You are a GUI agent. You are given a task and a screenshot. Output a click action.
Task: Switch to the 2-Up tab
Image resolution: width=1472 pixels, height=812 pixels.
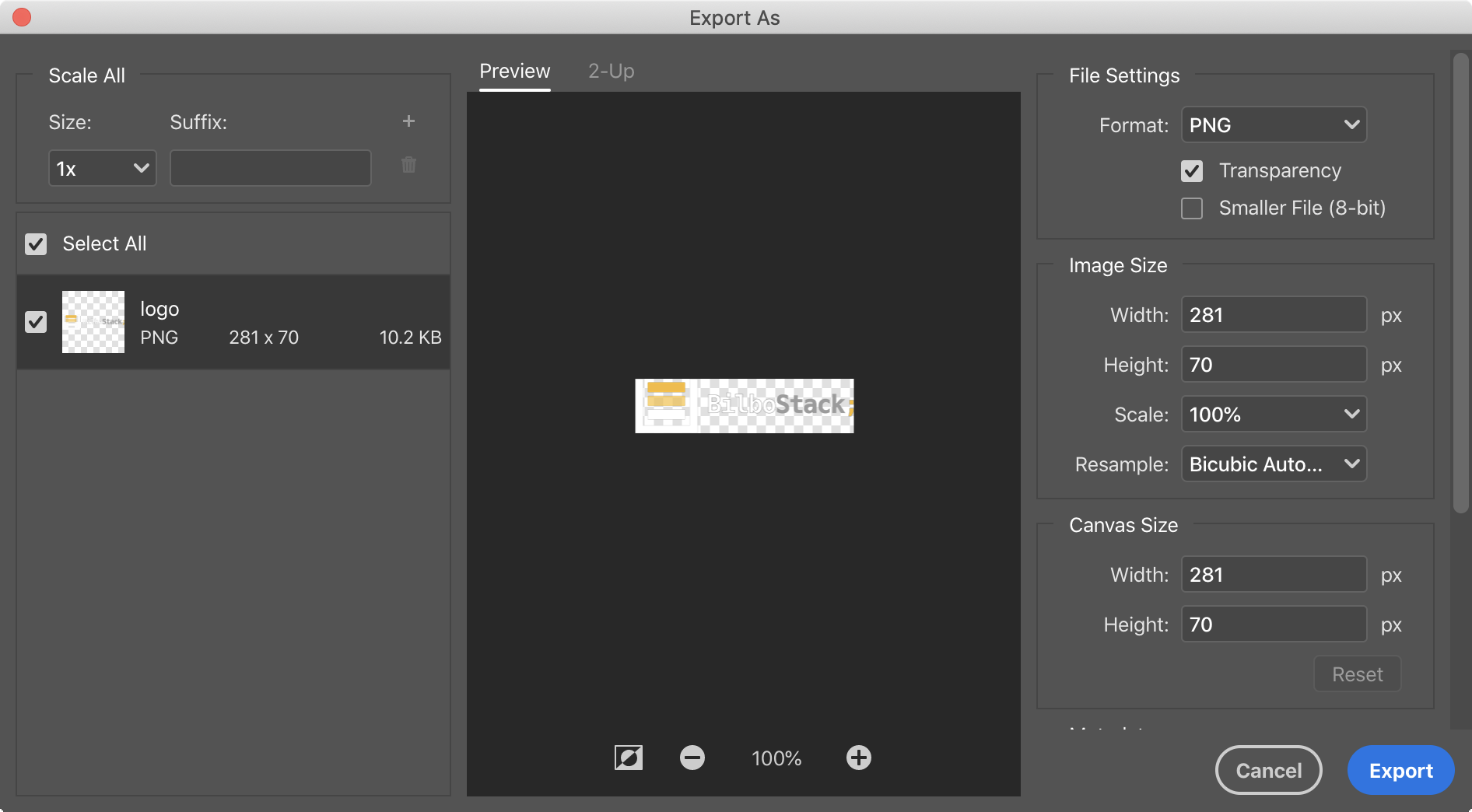click(x=612, y=72)
